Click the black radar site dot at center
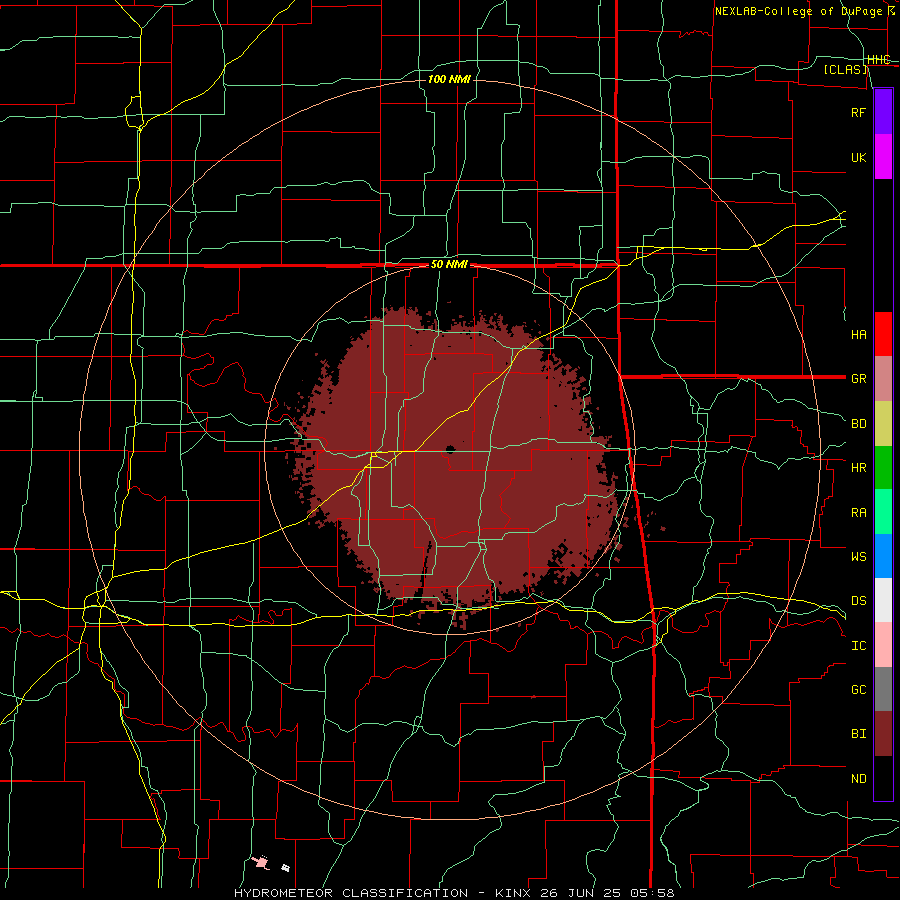This screenshot has height=900, width=900. [x=450, y=449]
